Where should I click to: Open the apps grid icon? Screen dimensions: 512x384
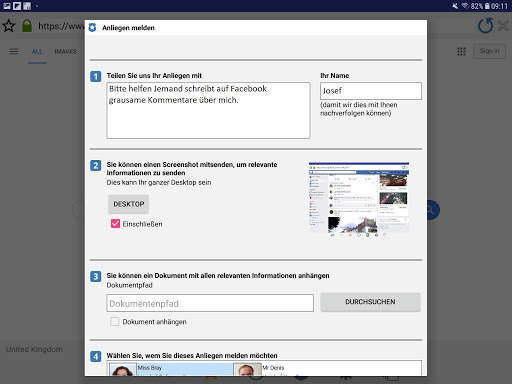pos(461,51)
